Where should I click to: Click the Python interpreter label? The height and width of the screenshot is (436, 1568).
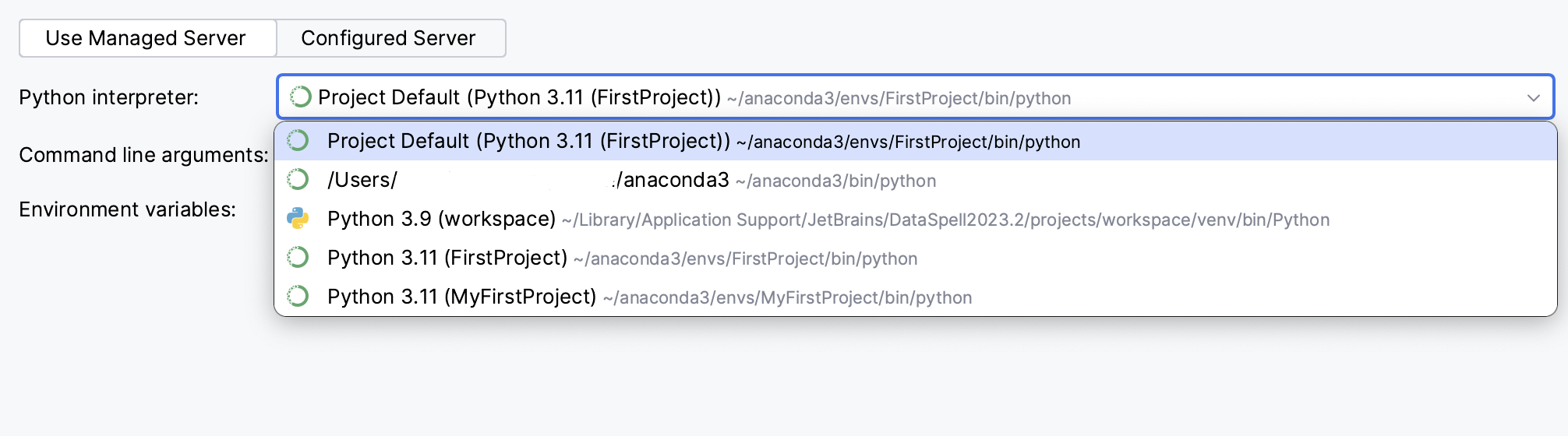tap(109, 97)
